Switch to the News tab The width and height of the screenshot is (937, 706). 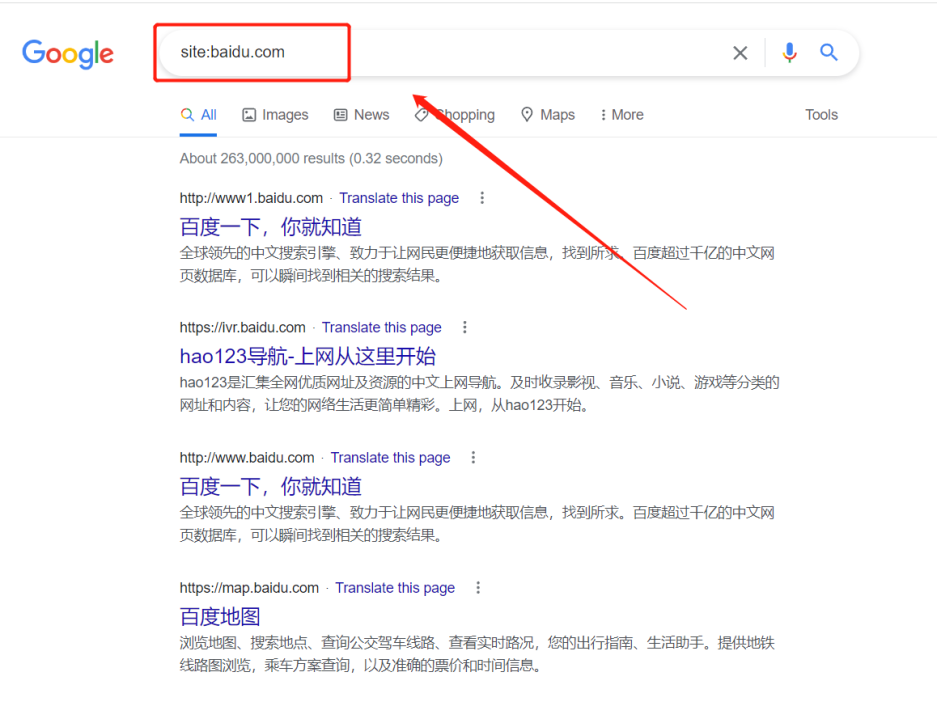coord(362,115)
